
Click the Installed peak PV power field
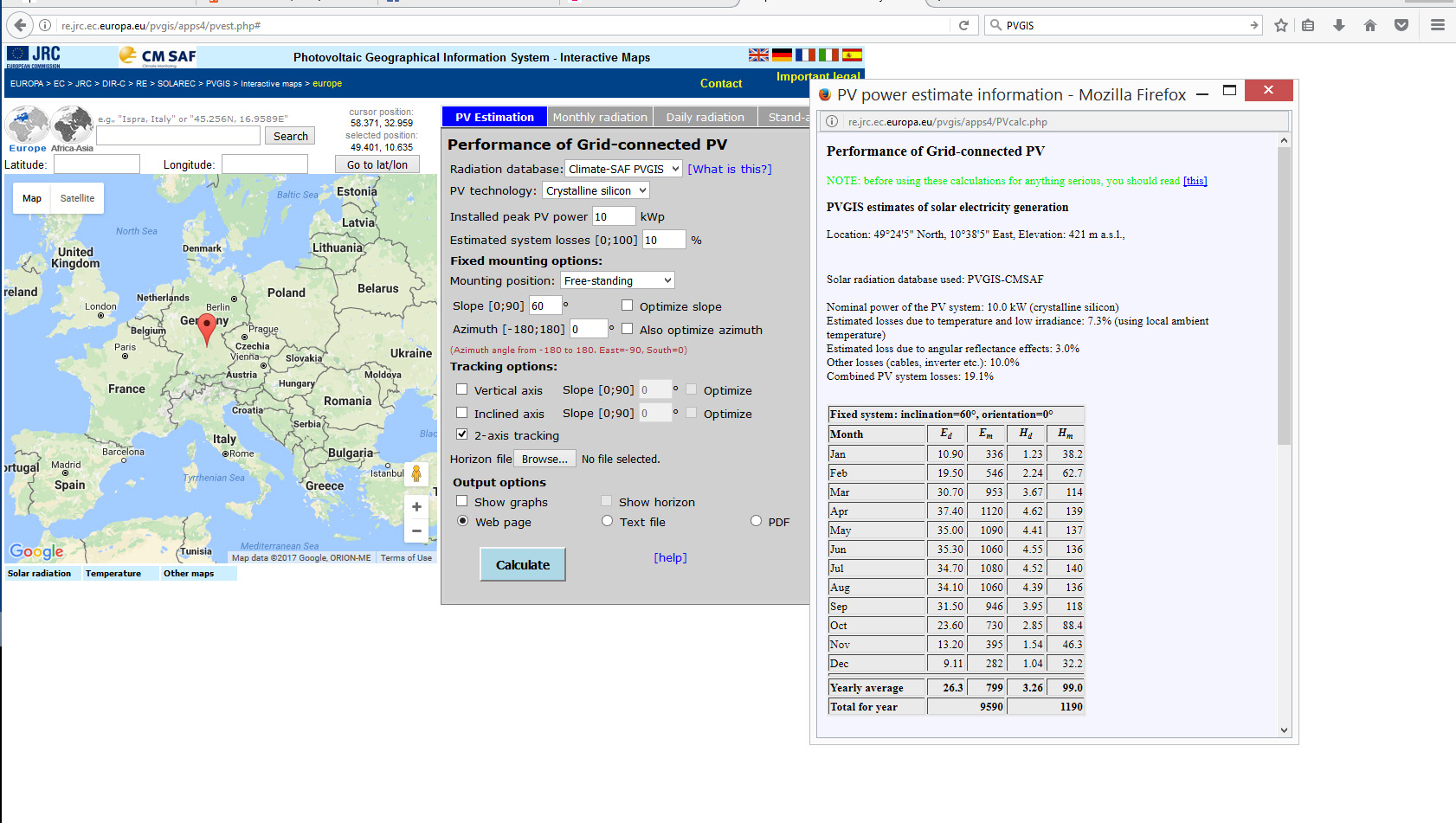pos(613,216)
